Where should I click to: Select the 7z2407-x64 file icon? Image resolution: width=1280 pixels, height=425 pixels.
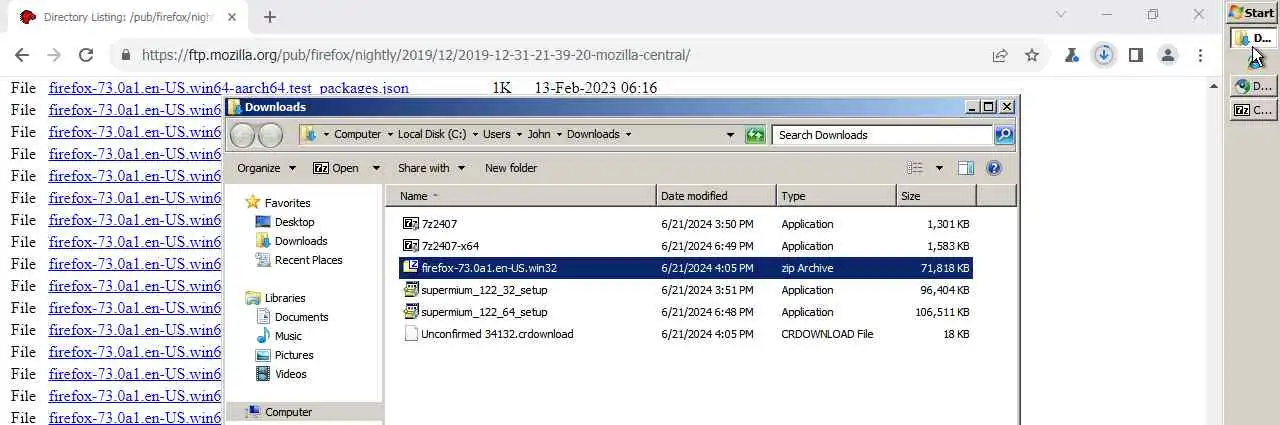410,246
